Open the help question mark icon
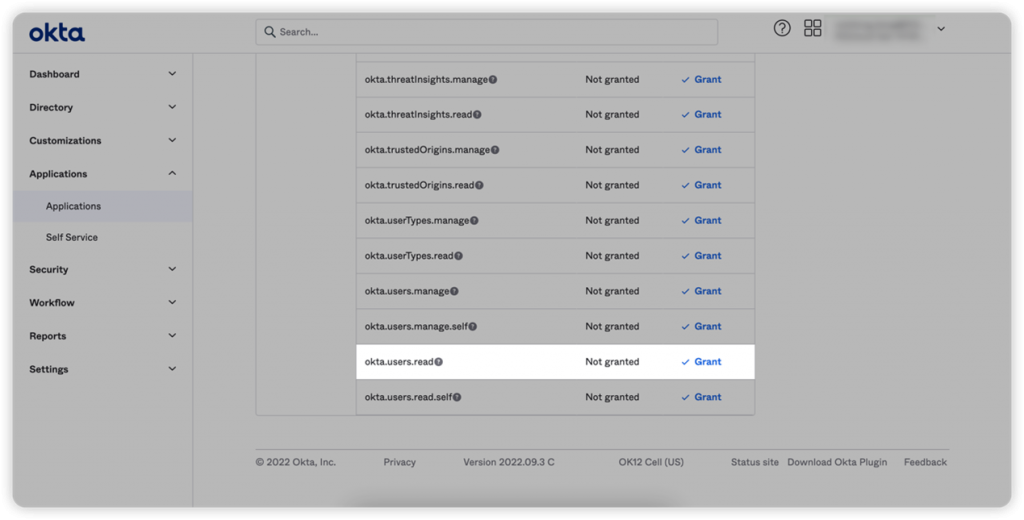 tap(782, 28)
